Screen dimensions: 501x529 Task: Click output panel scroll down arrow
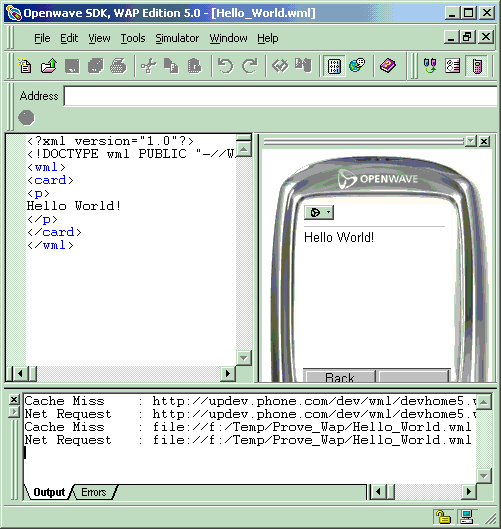click(x=484, y=476)
